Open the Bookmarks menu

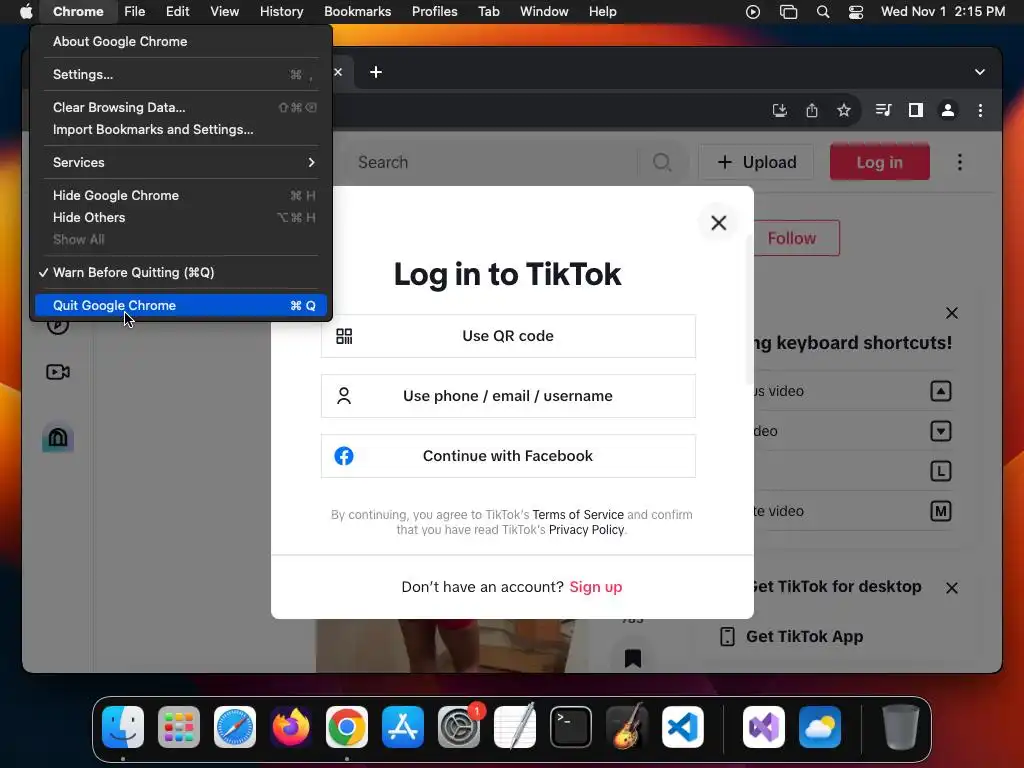click(357, 12)
